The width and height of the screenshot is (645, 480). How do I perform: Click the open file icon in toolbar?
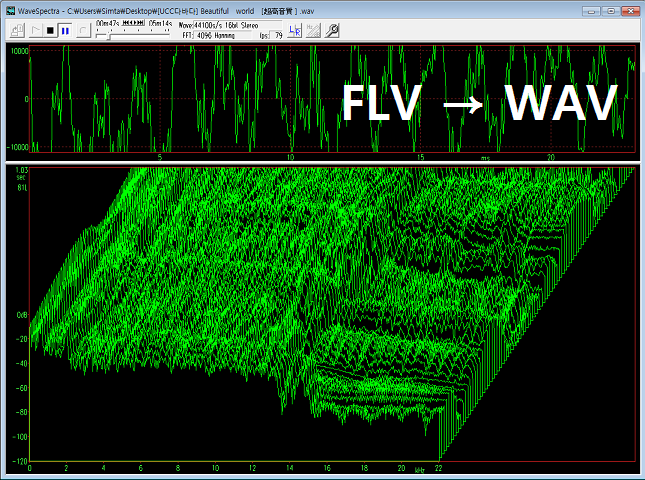[x=15, y=30]
